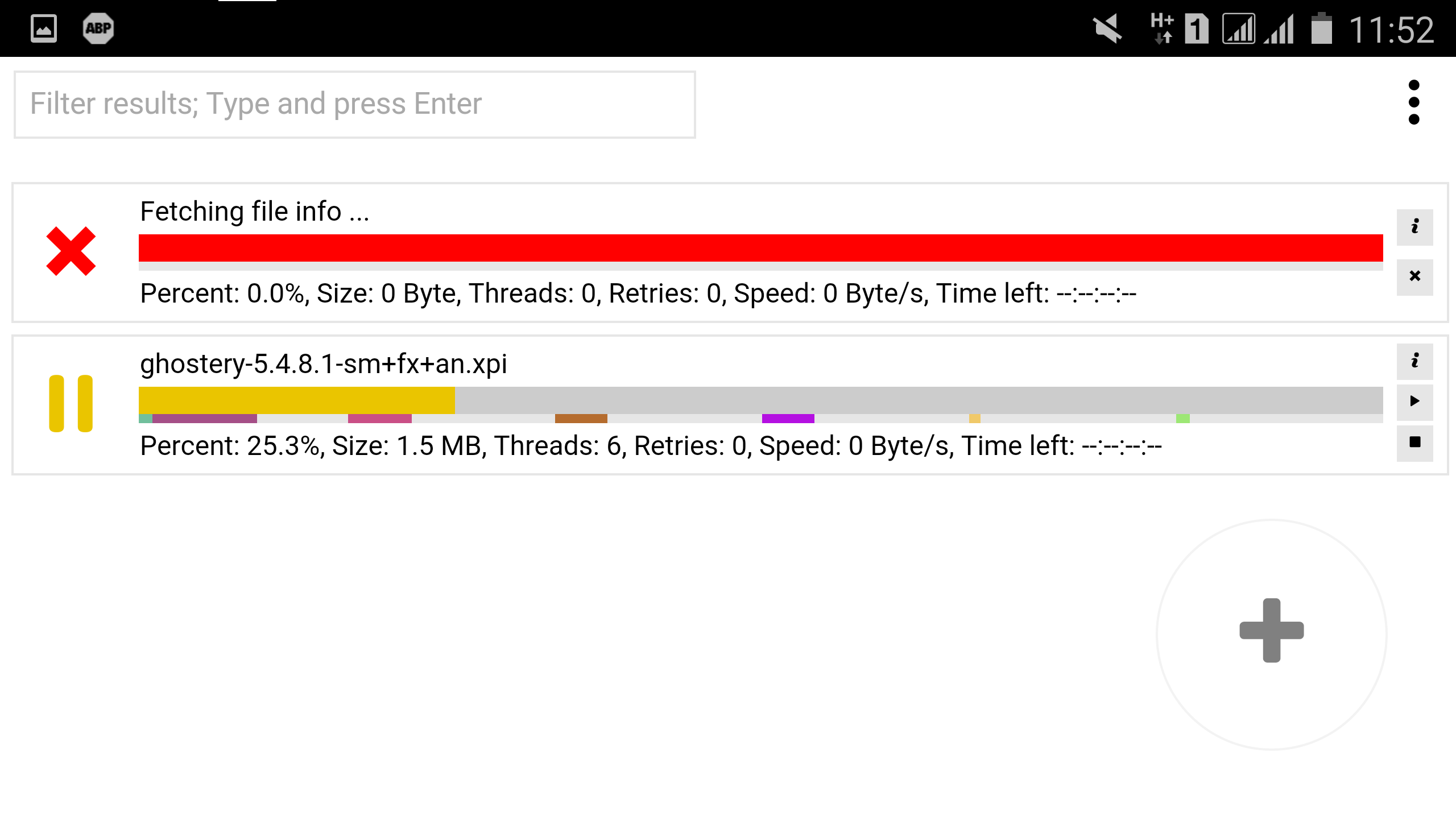Click the Percent 0.0% status line
The width and height of the screenshot is (1456, 819).
(638, 293)
